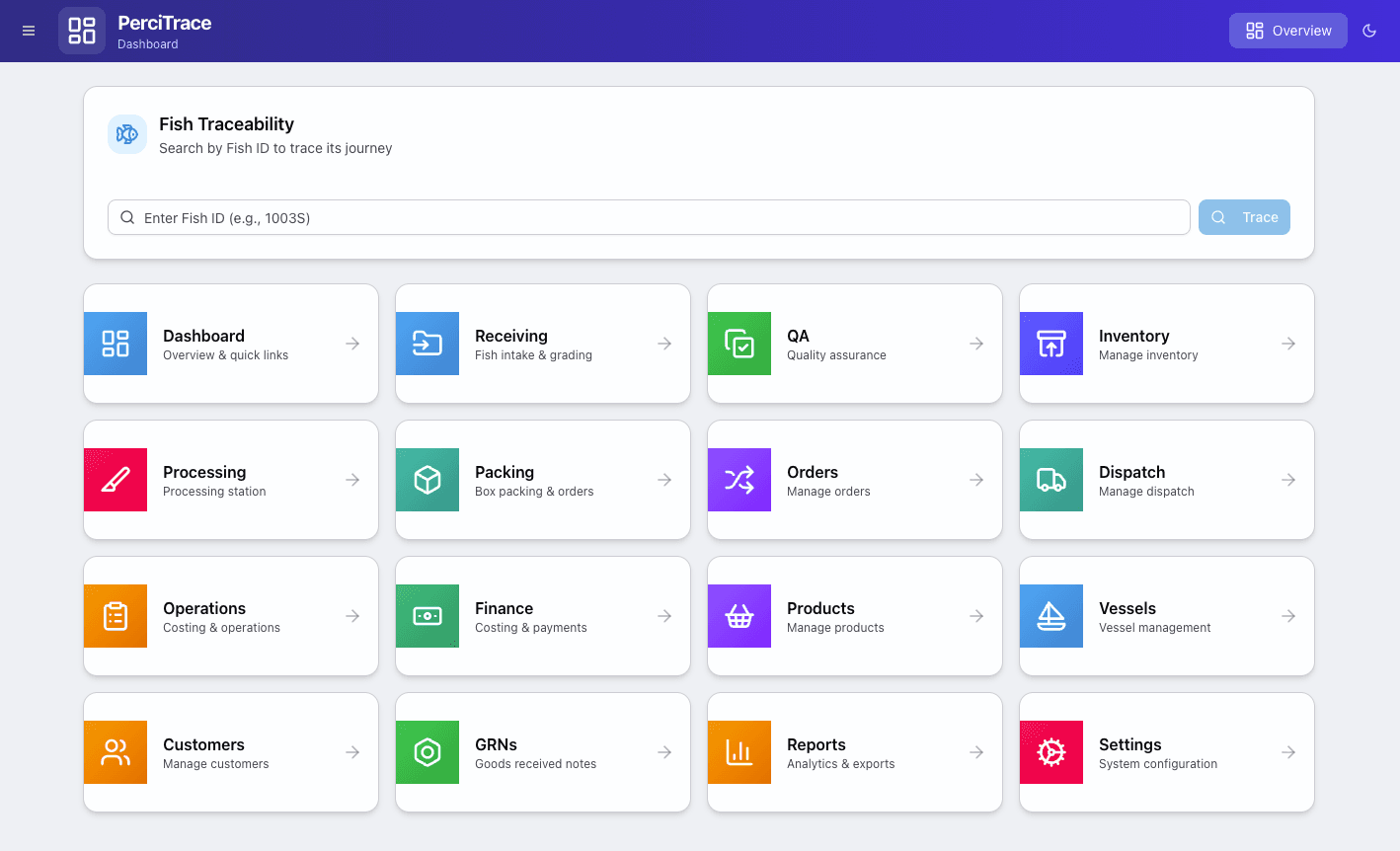Open the hamburger menu in header
Screen dimensions: 1400x851
29,31
